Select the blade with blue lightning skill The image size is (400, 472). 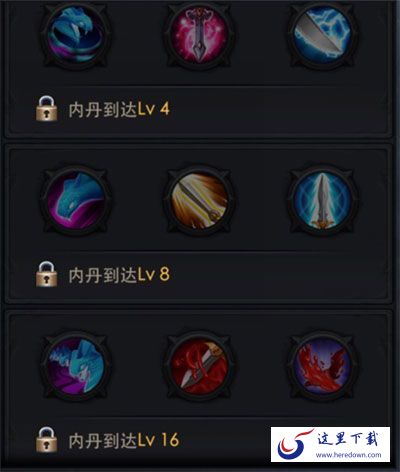(x=322, y=34)
